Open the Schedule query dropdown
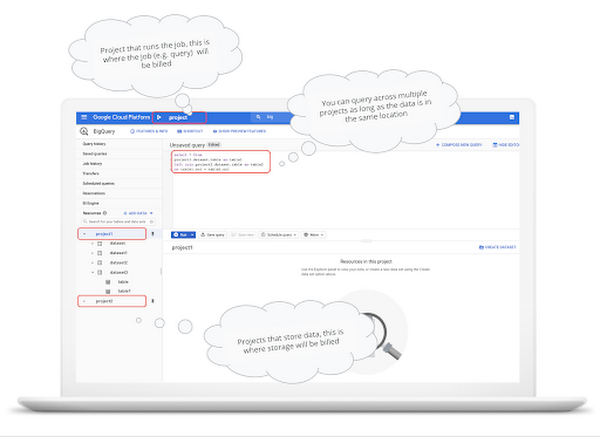 coord(279,235)
